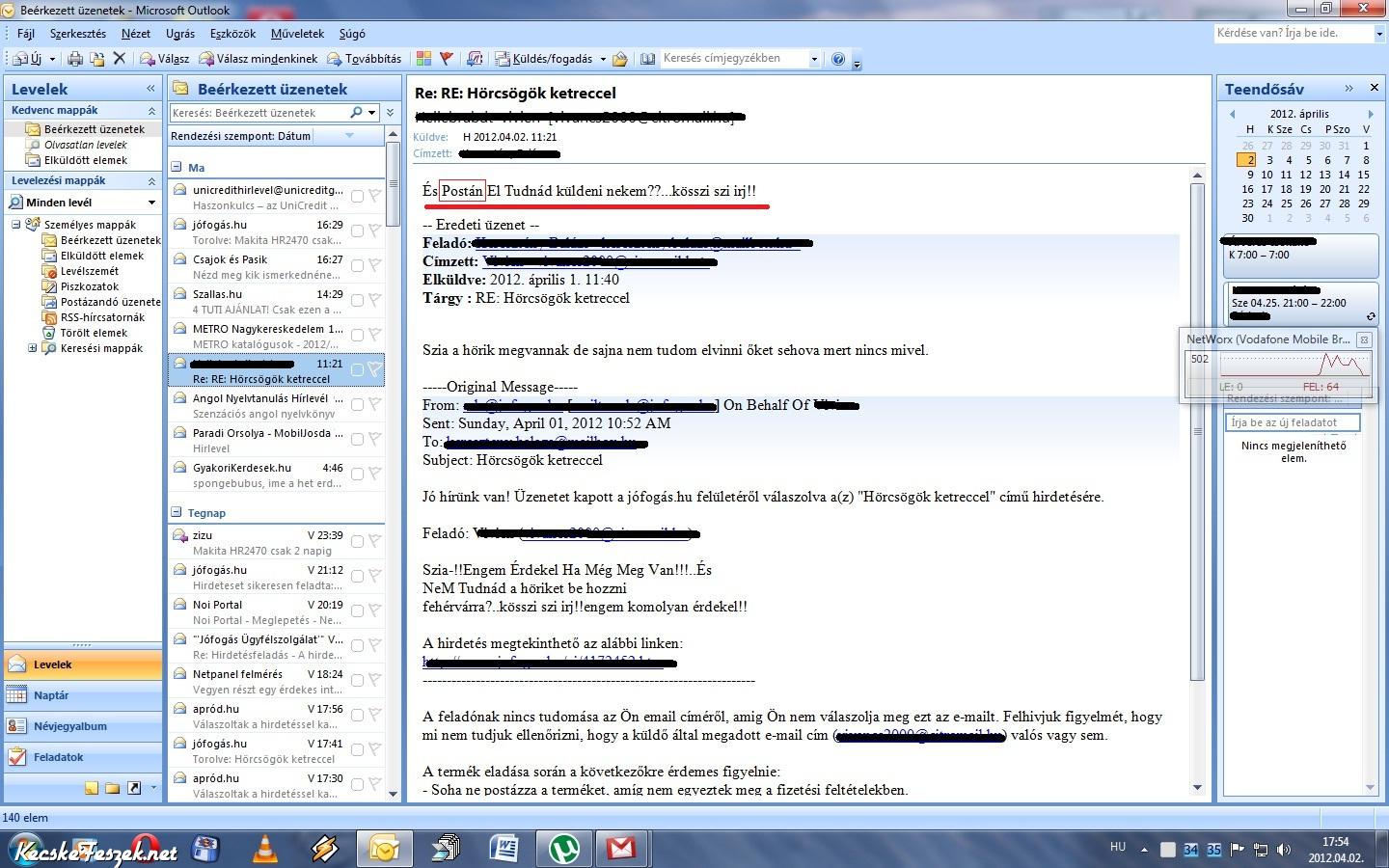Open the Küldés/fogadás dropdown arrow
Screen dimensions: 1389x868
tap(603, 60)
